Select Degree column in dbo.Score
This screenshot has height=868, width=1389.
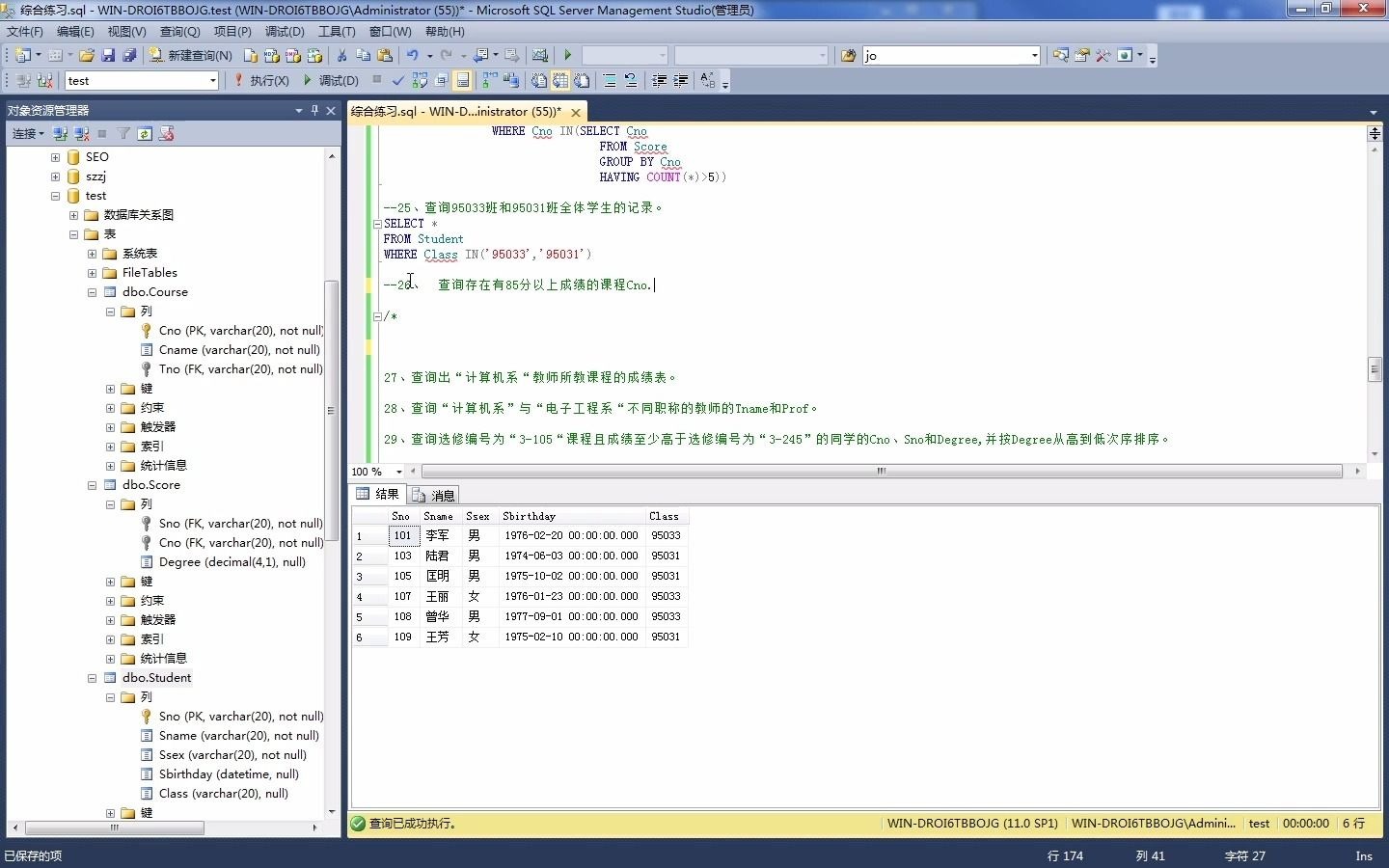tap(232, 562)
